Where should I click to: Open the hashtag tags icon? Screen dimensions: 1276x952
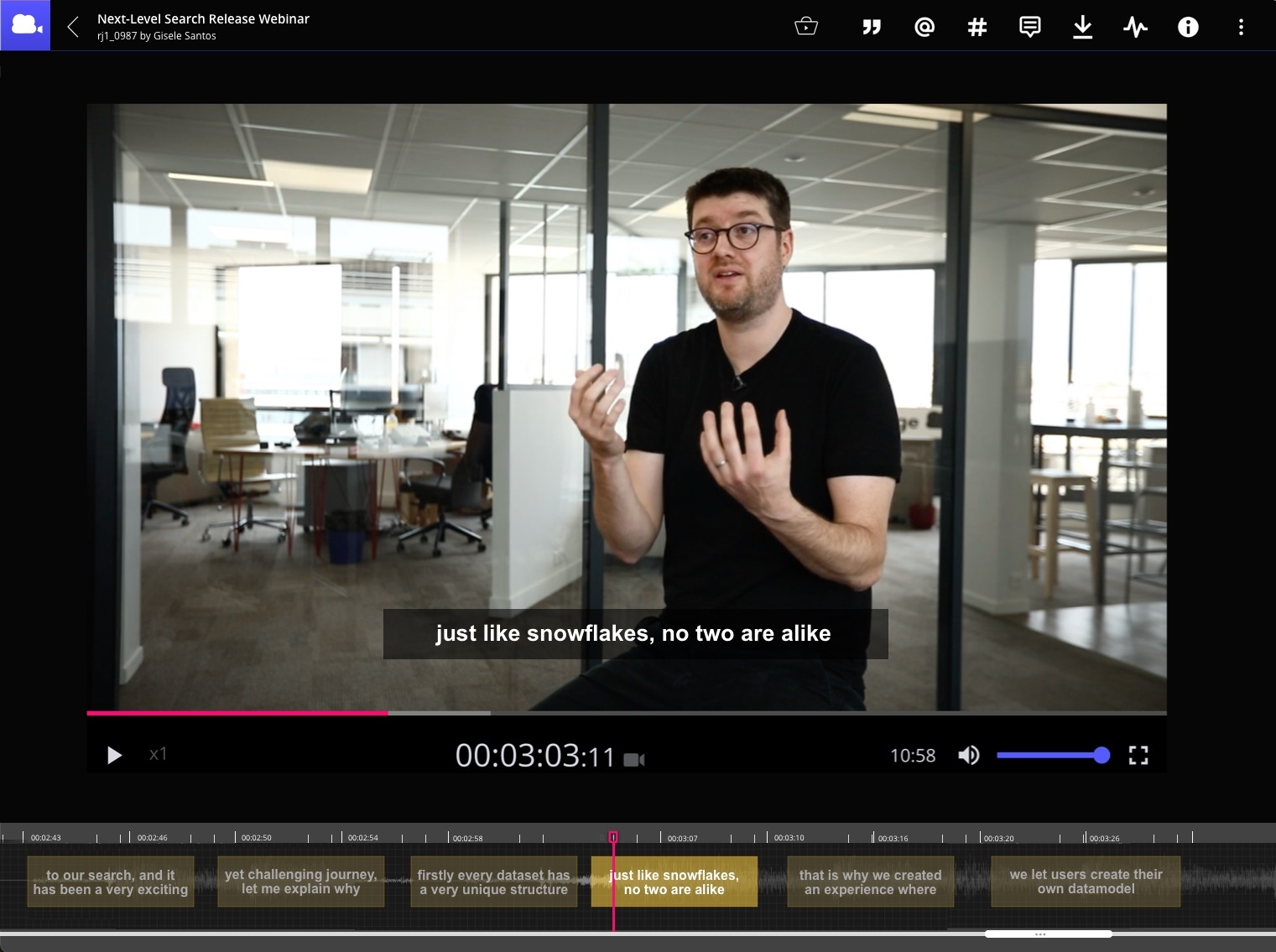pos(977,26)
